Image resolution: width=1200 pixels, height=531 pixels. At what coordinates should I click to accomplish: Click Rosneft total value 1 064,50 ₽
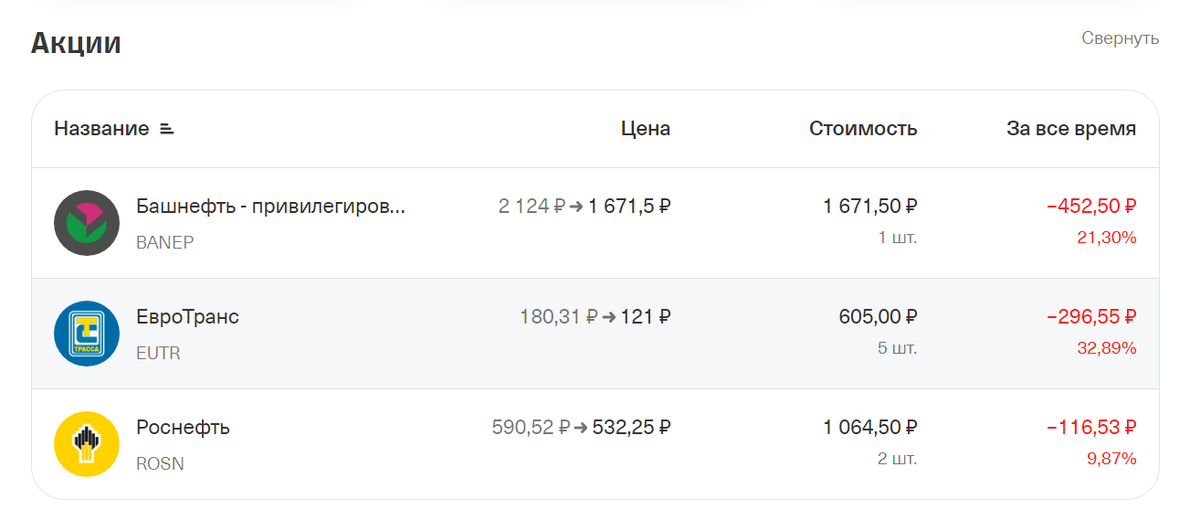point(870,427)
